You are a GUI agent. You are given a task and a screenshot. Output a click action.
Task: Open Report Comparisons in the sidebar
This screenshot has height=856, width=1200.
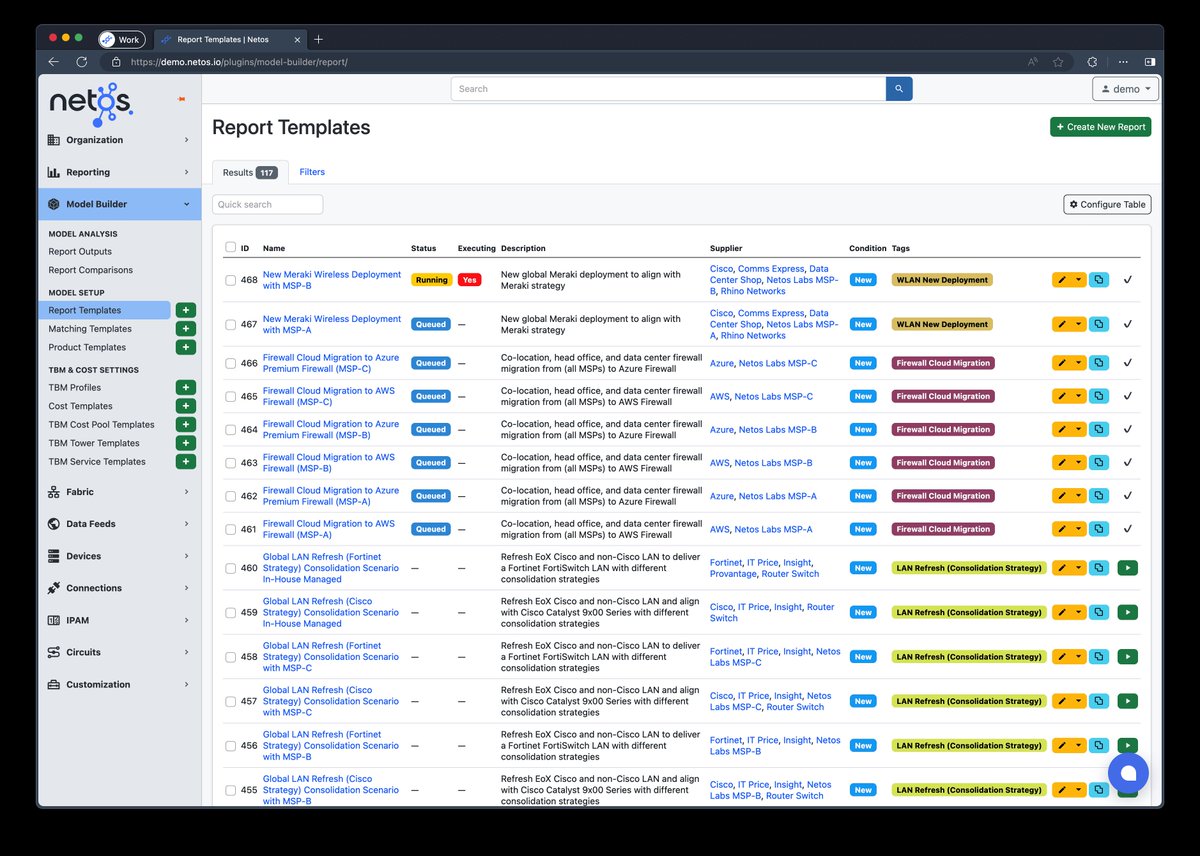(90, 270)
